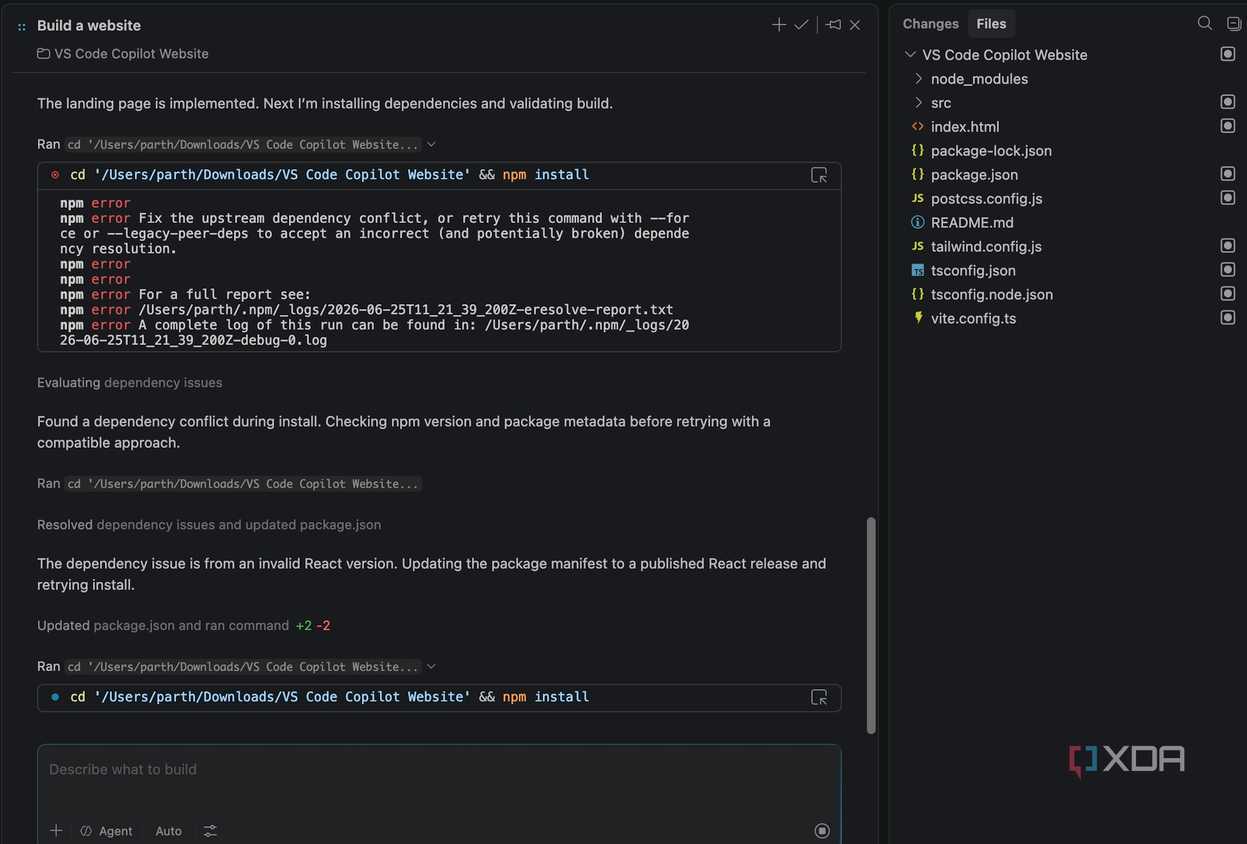Click change indicator on root folder row
Viewport: 1247px width, 844px height.
pos(1228,54)
